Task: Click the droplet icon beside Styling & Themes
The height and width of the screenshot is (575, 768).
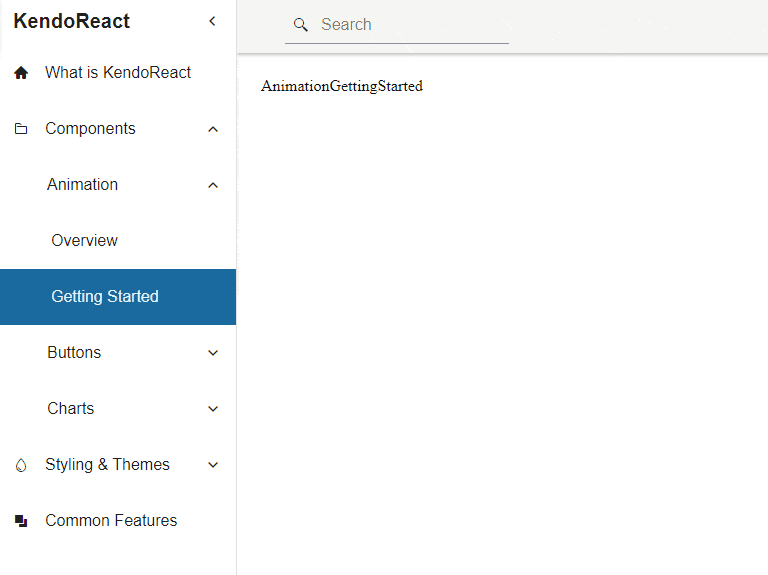Action: click(x=21, y=465)
